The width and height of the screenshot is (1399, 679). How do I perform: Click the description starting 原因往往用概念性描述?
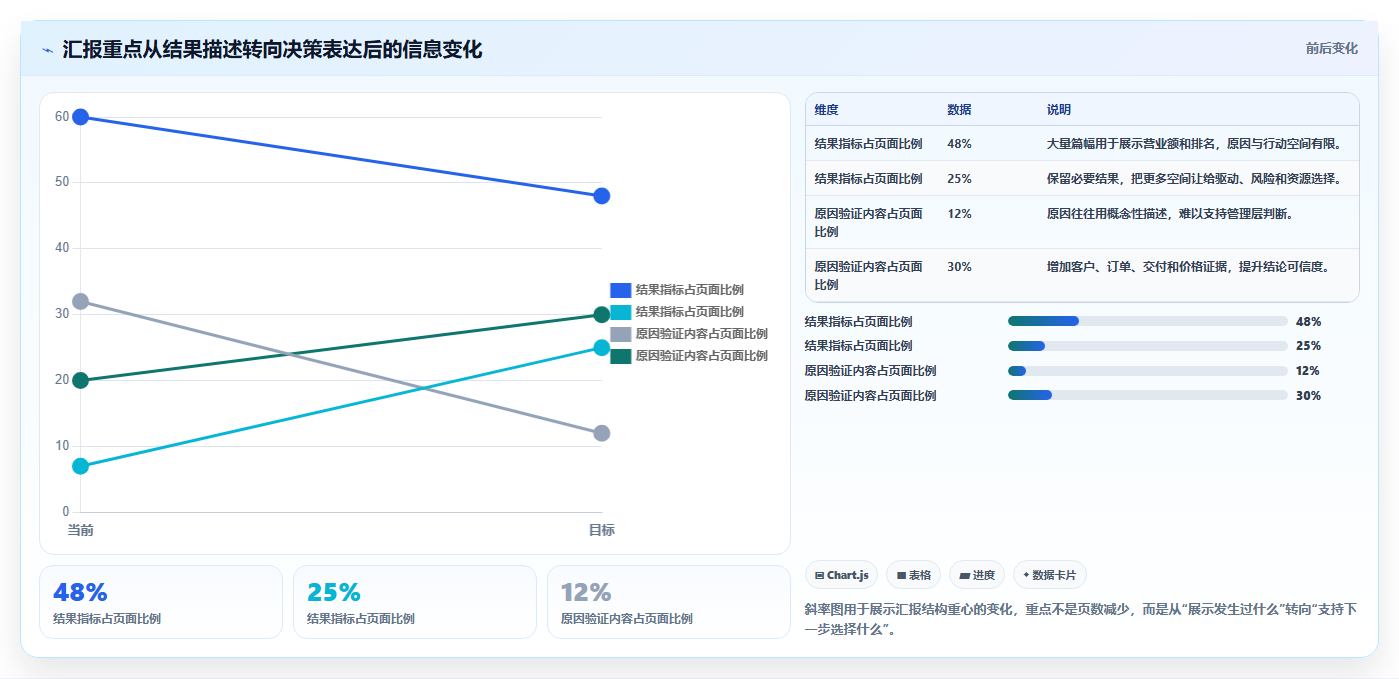1170,214
